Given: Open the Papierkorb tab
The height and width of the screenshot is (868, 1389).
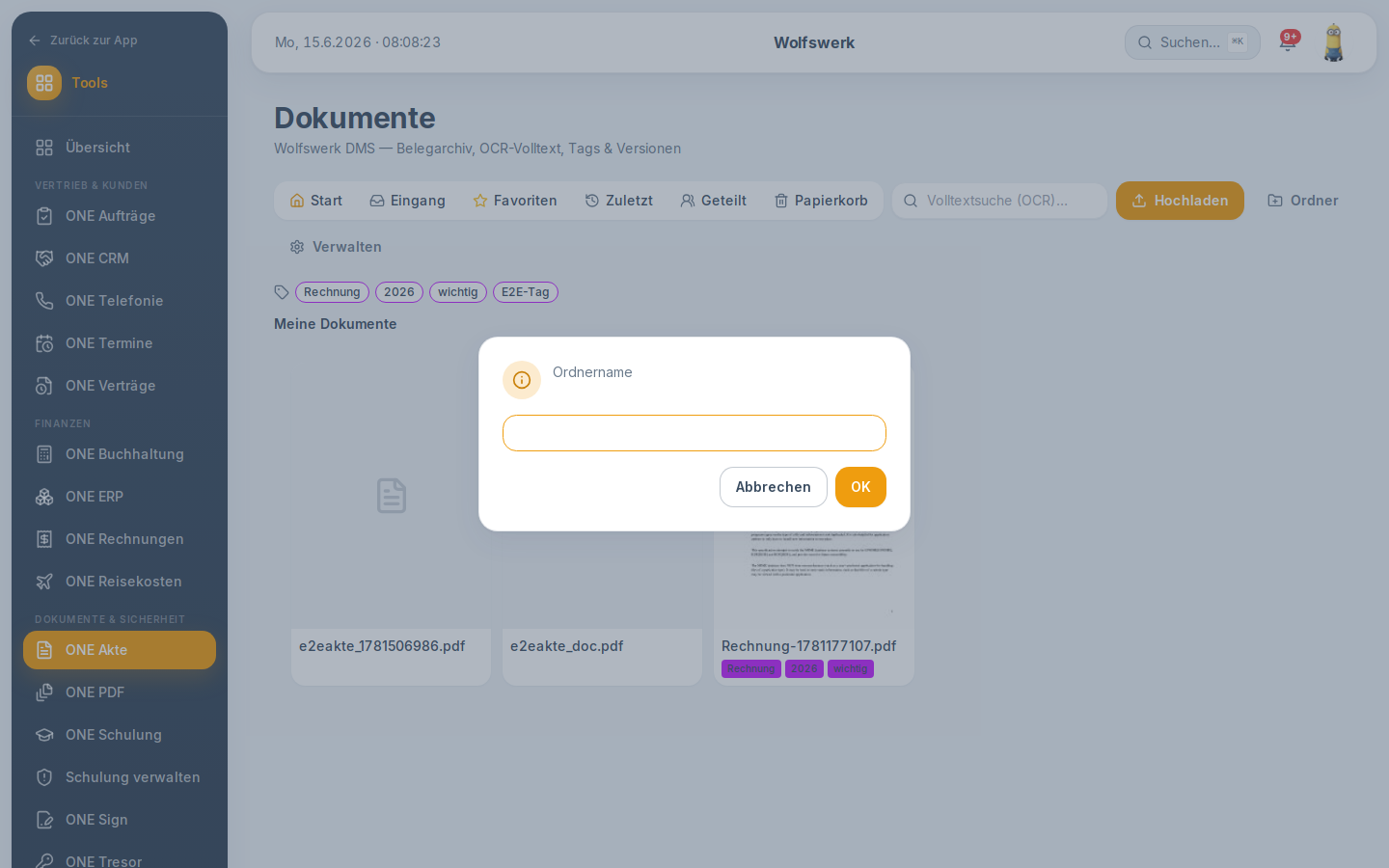Looking at the screenshot, I should tap(821, 201).
